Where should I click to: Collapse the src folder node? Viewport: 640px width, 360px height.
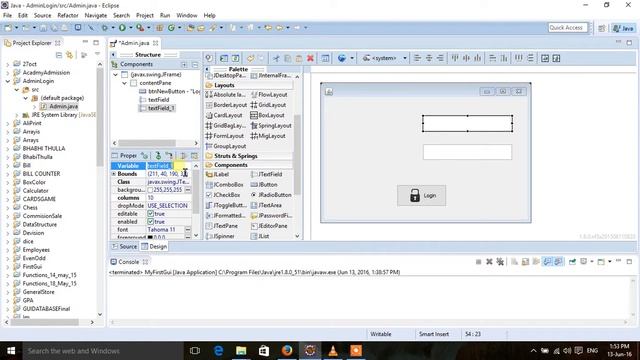tap(17, 90)
